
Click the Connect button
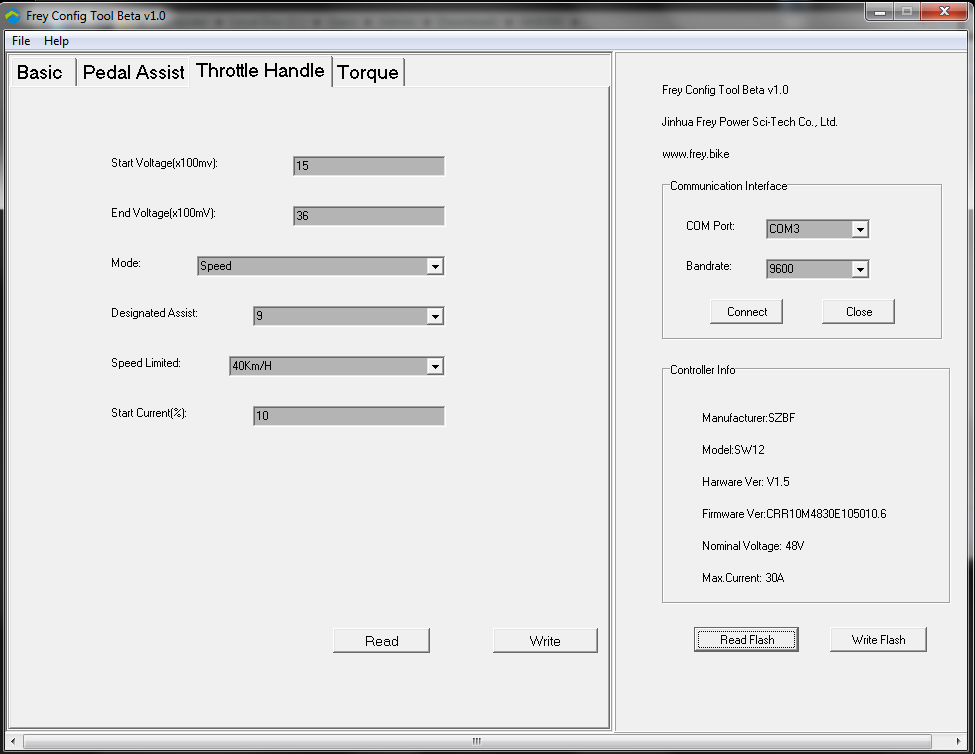click(746, 311)
